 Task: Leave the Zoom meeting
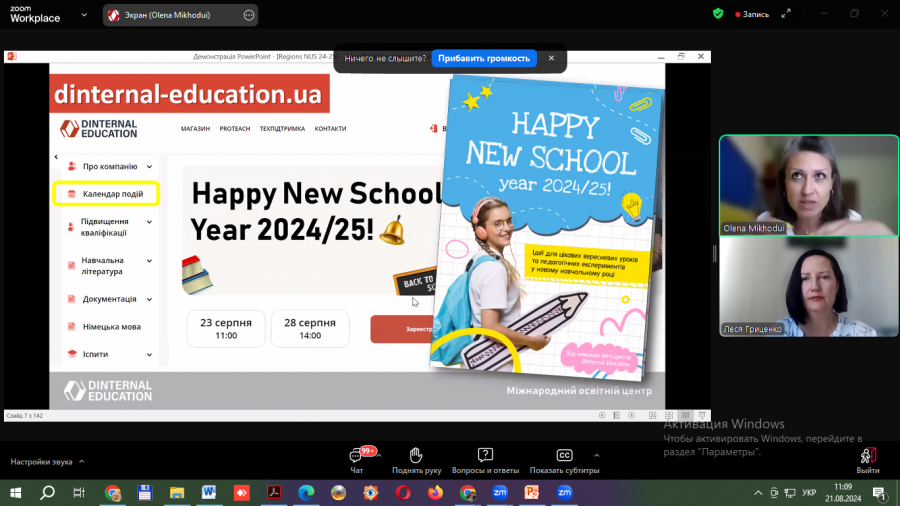(x=868, y=461)
